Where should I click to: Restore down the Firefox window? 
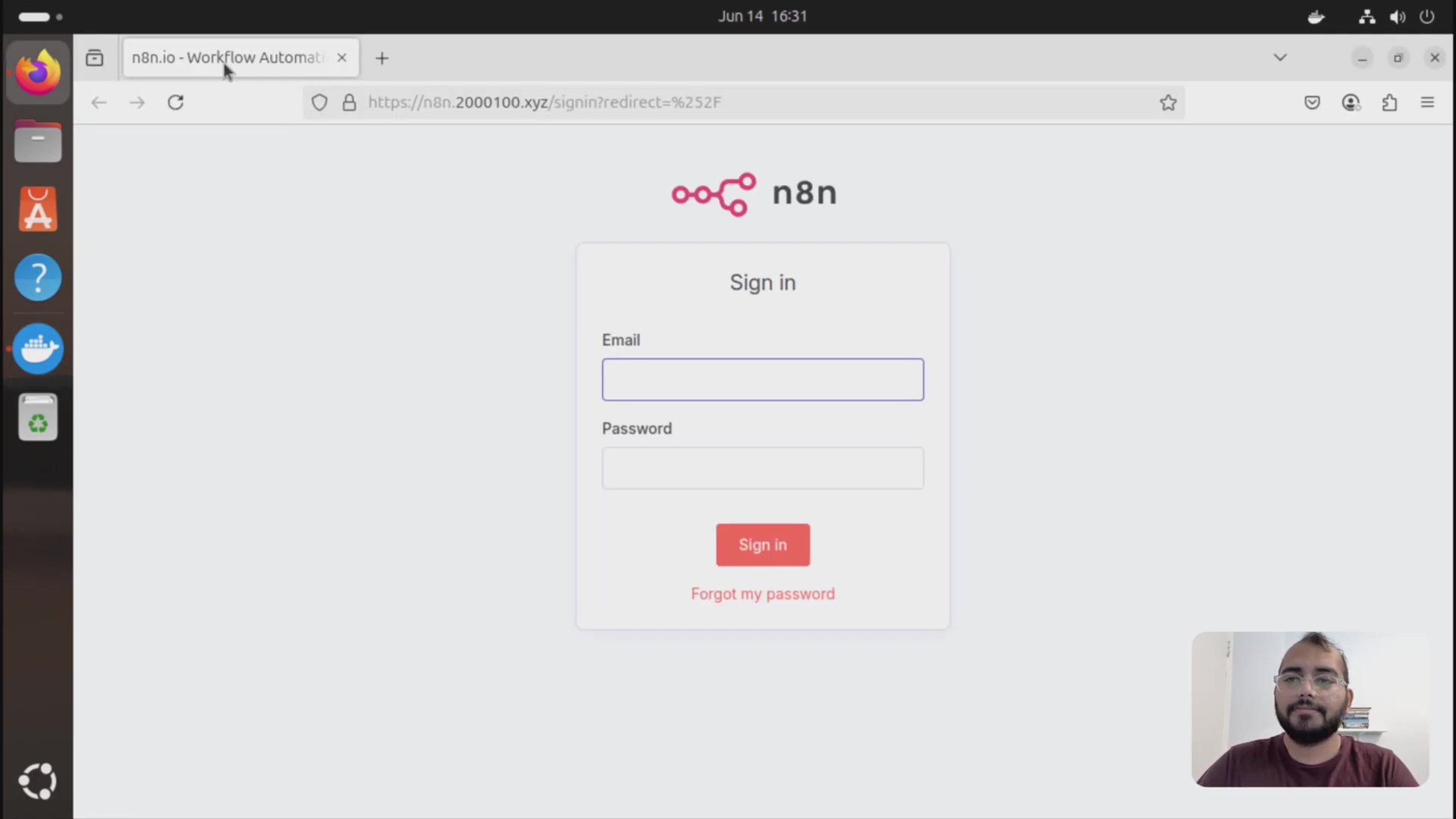1398,58
